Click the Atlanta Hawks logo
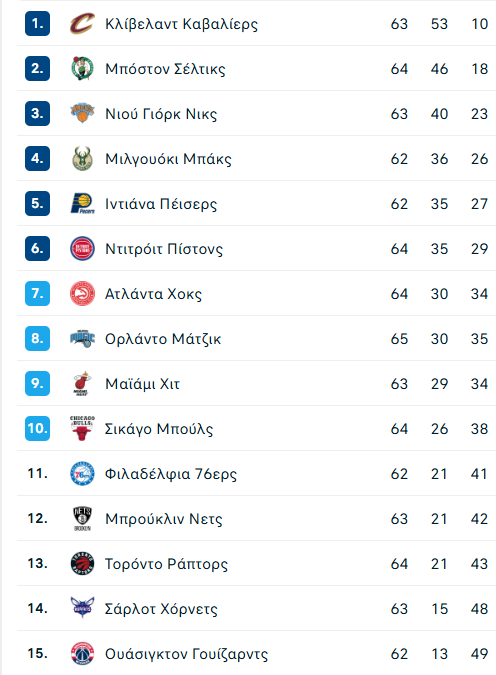The image size is (496, 675). tap(82, 294)
